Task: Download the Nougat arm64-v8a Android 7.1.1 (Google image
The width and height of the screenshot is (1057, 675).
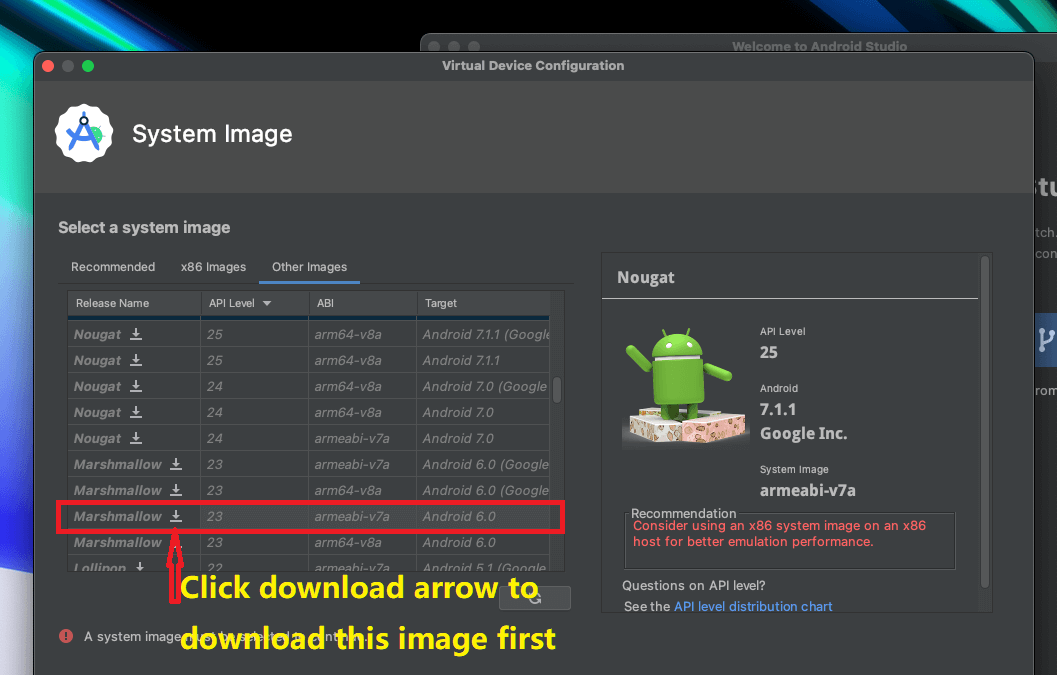Action: tap(135, 334)
